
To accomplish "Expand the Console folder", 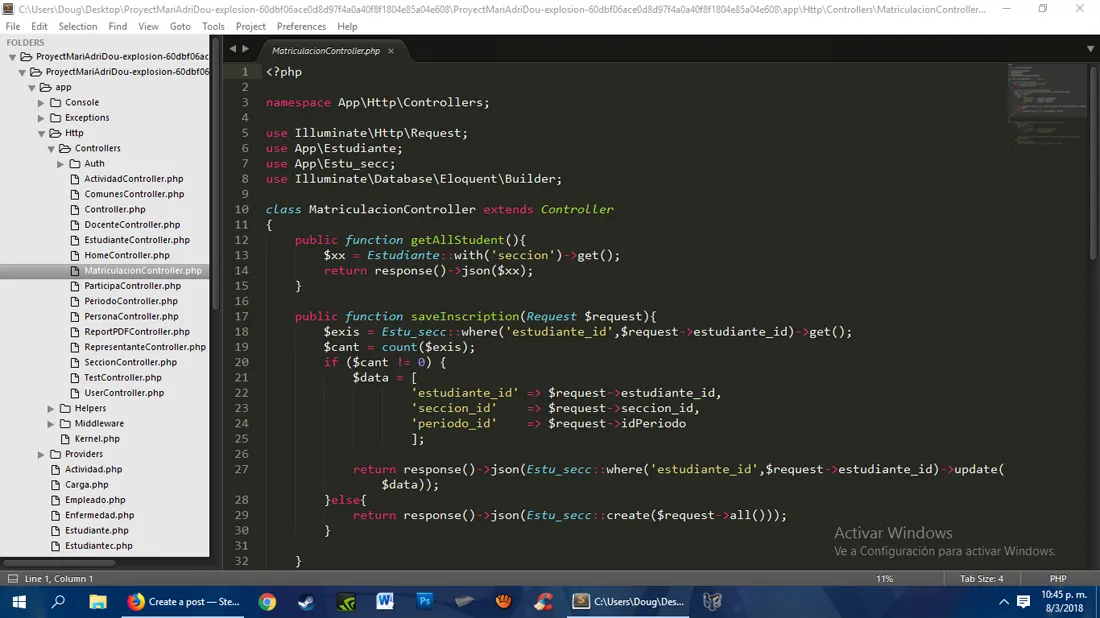I will [41, 103].
